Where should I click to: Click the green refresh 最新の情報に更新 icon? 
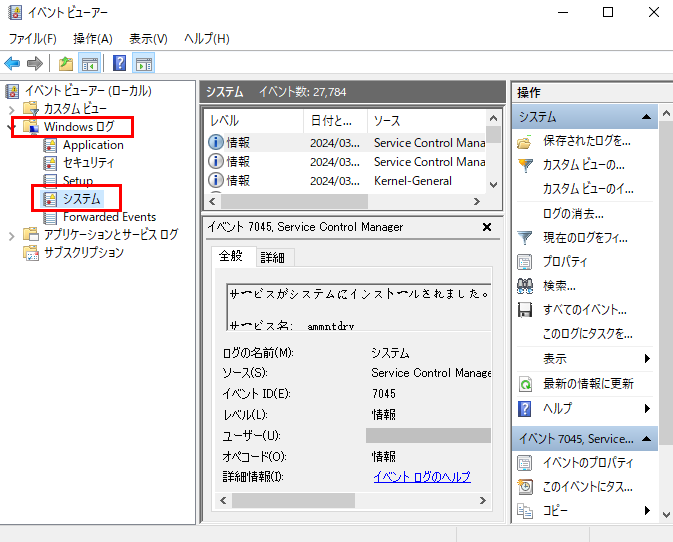tap(525, 384)
